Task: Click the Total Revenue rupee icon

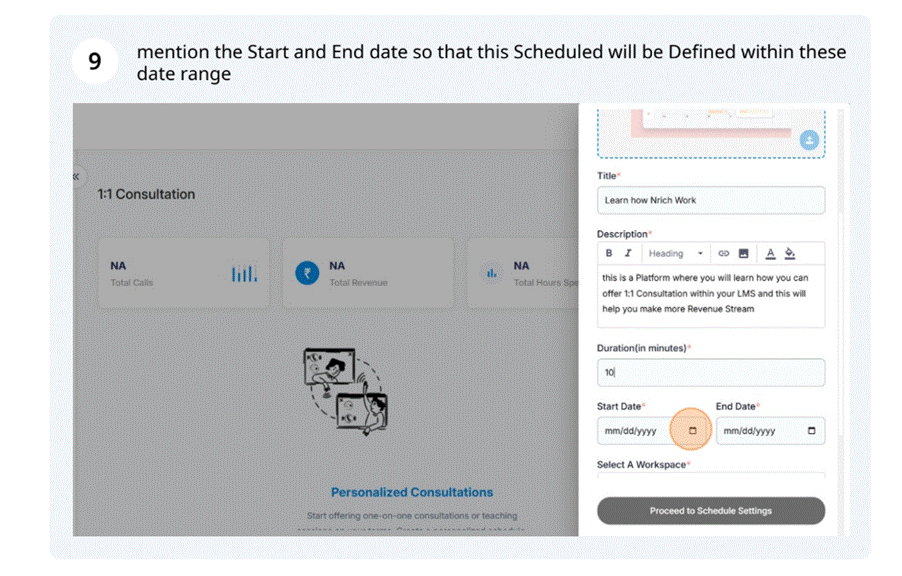Action: [x=307, y=273]
